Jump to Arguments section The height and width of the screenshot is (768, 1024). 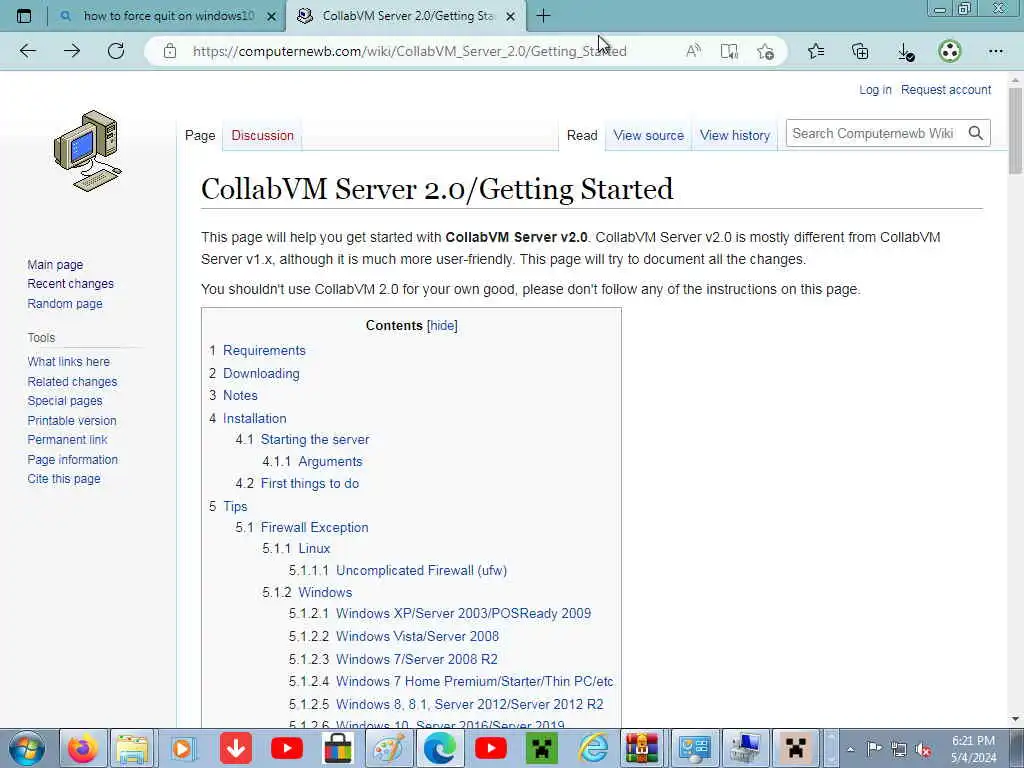(330, 461)
